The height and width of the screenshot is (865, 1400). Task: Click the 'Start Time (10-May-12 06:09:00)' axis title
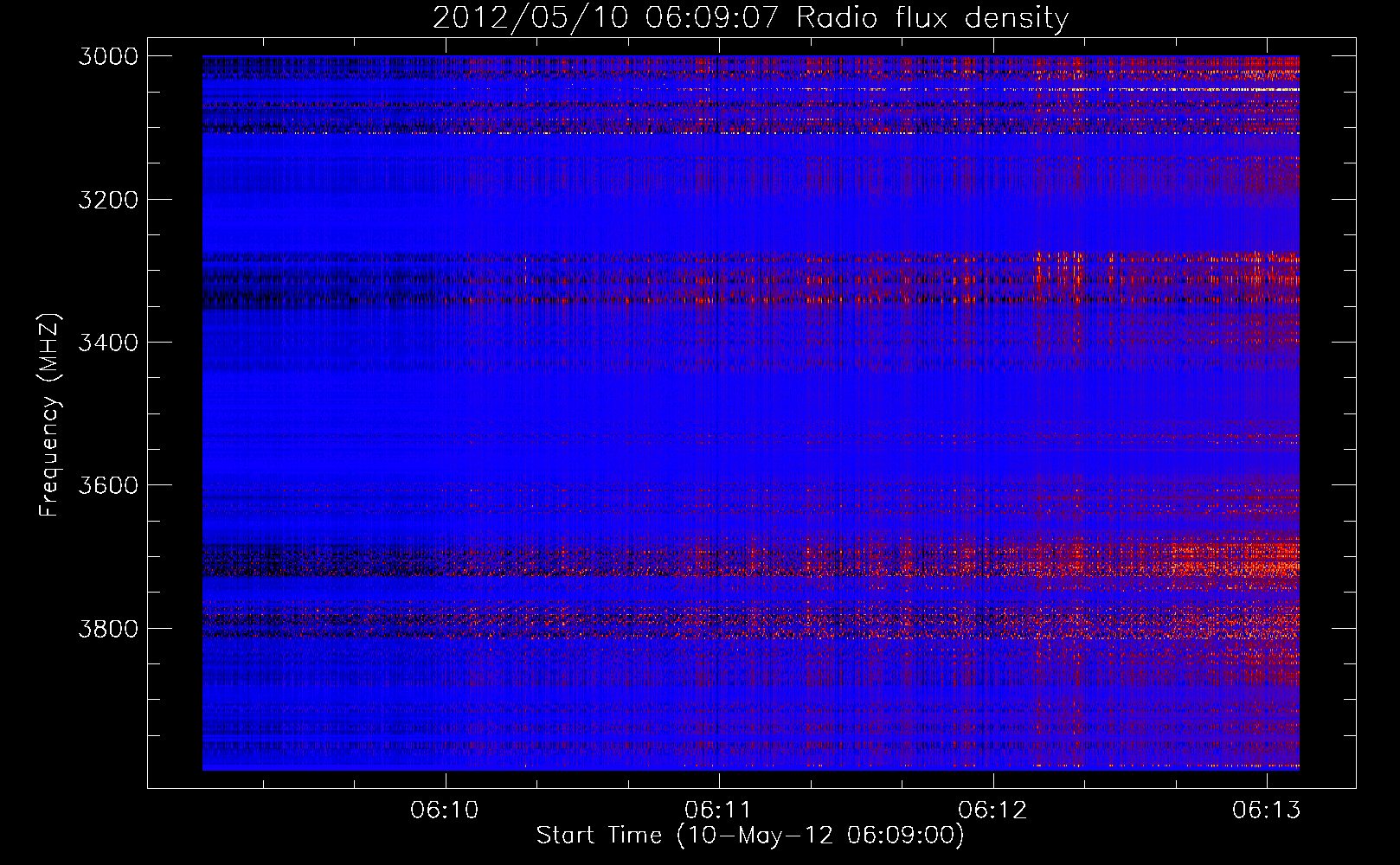click(750, 836)
